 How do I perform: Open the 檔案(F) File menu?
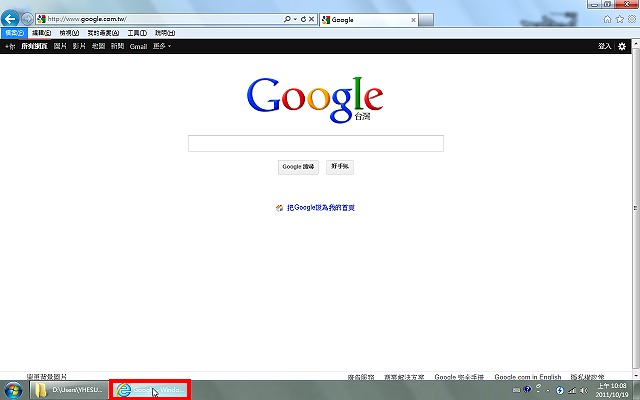pos(14,33)
